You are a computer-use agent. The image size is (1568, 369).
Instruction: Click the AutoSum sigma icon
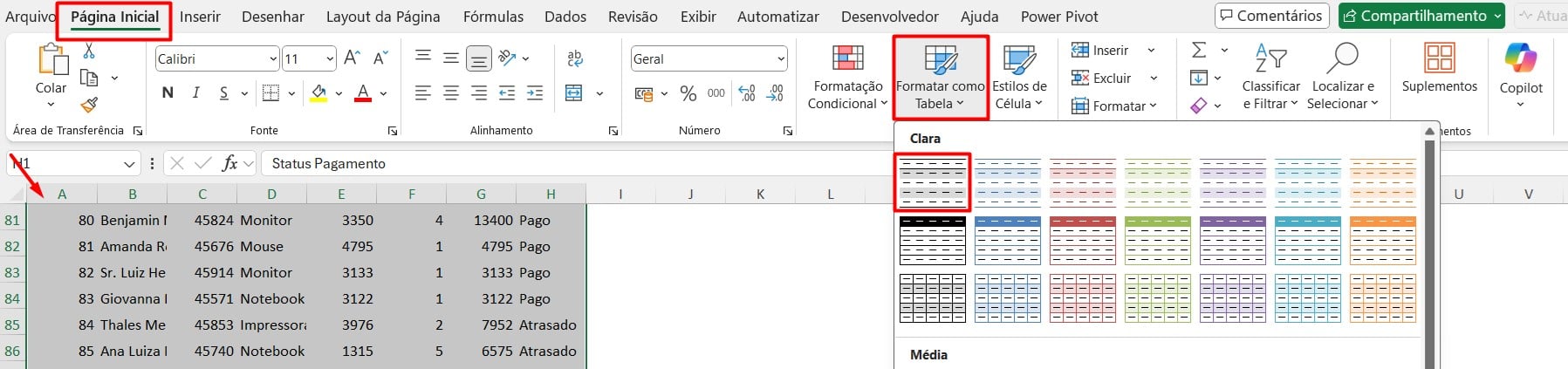click(x=1199, y=51)
